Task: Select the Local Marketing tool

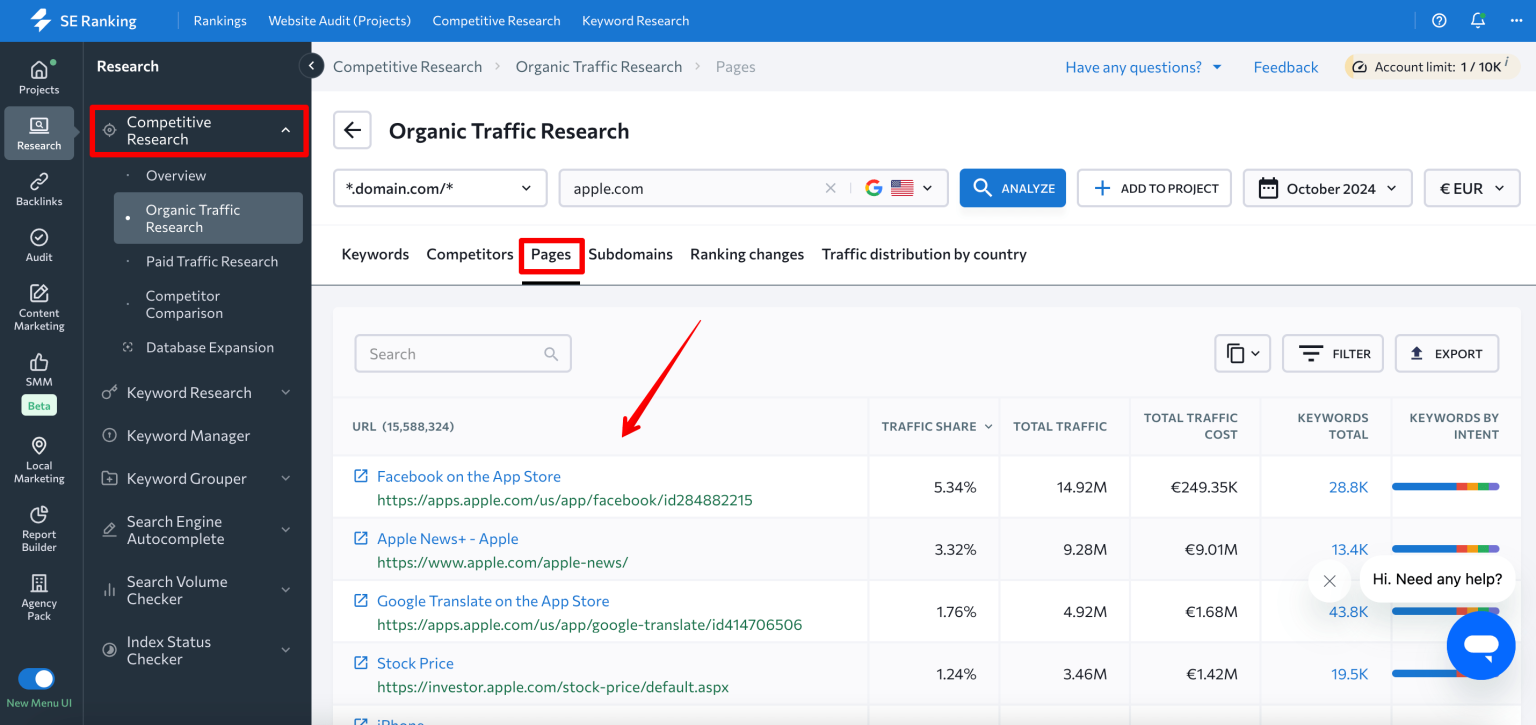Action: pos(39,458)
